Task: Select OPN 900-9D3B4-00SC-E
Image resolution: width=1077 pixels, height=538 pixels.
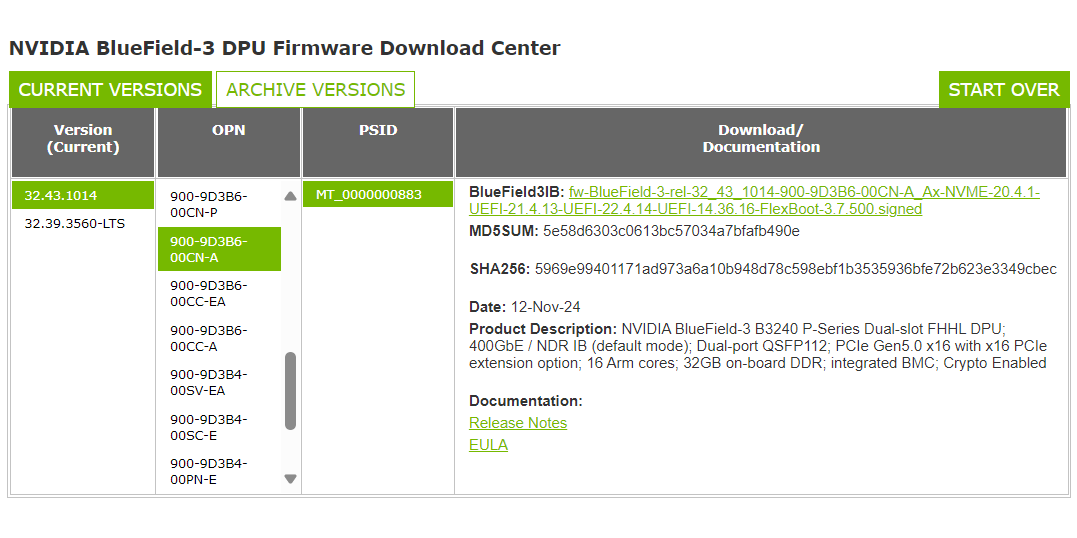Action: click(220, 427)
